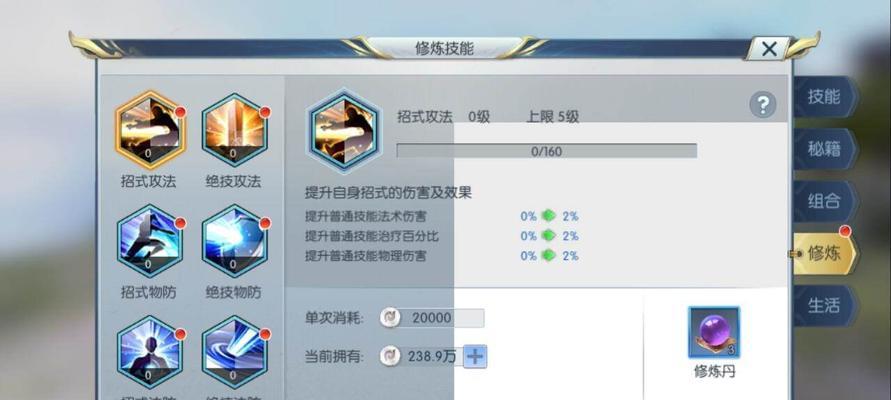Close the 修炼技能 window
This screenshot has height=400, width=891.
point(769,49)
